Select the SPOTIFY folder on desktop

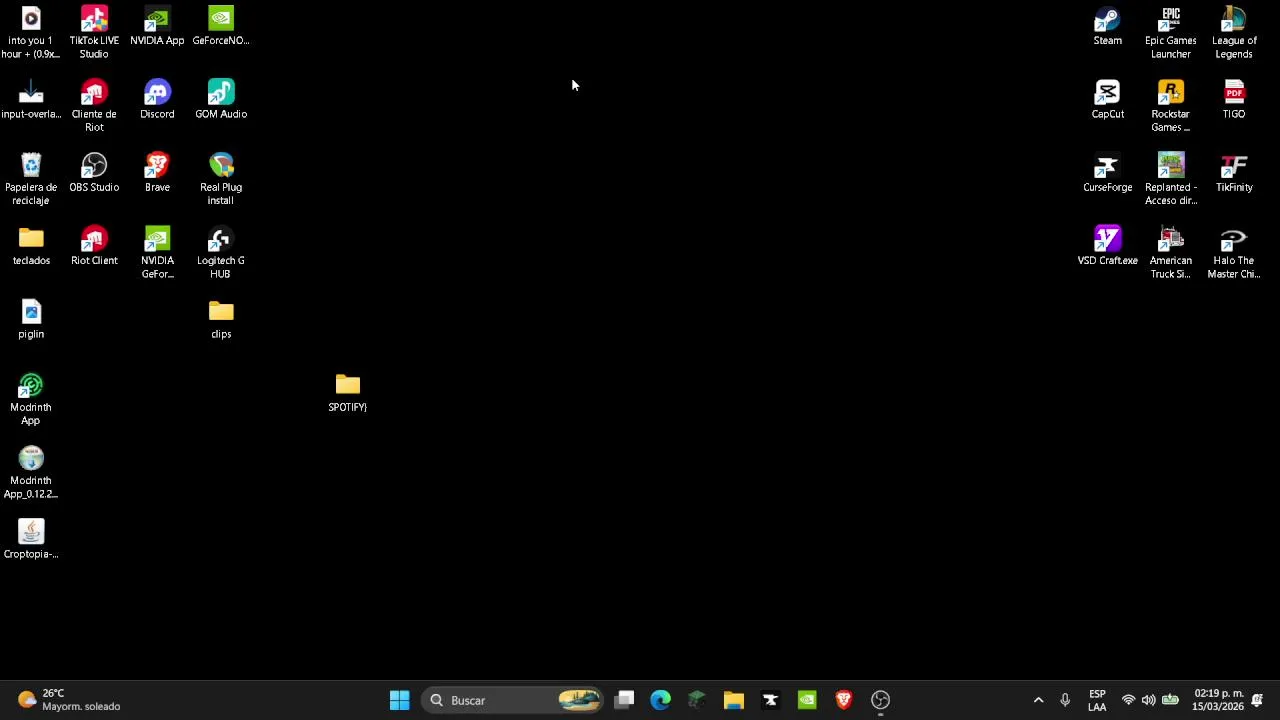click(x=348, y=392)
